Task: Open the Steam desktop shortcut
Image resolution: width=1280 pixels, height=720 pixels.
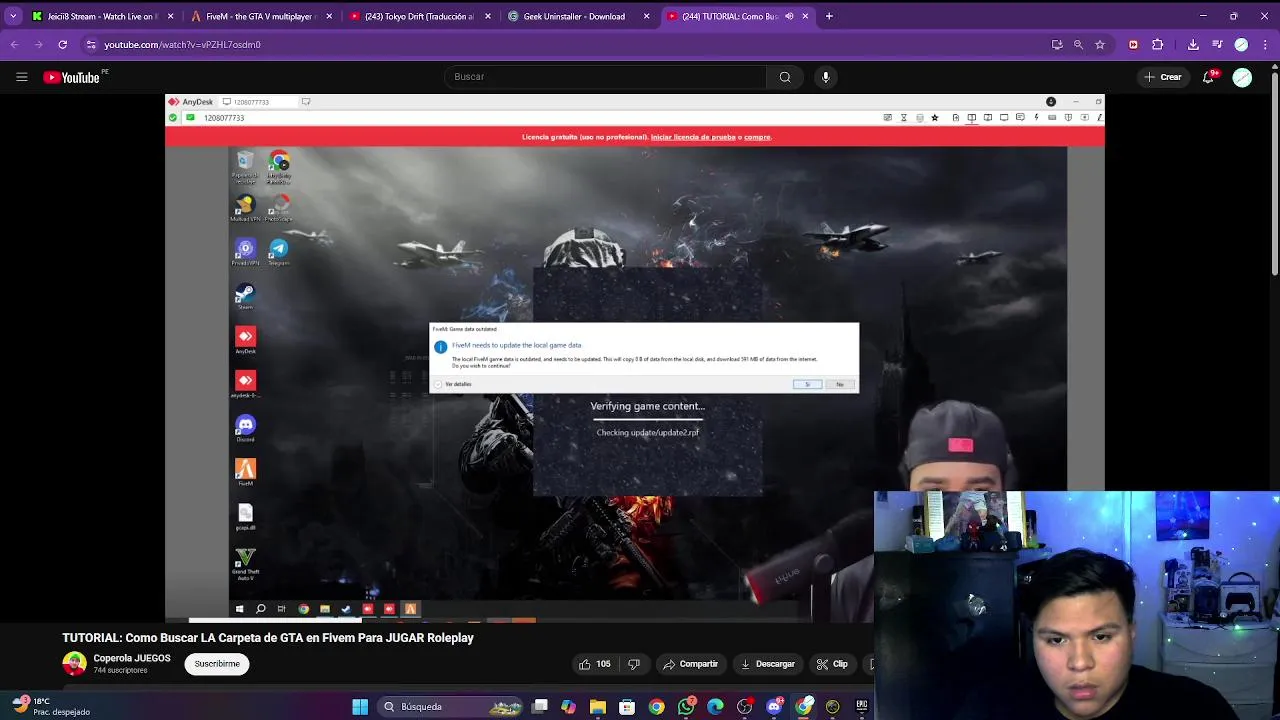Action: pos(245,295)
